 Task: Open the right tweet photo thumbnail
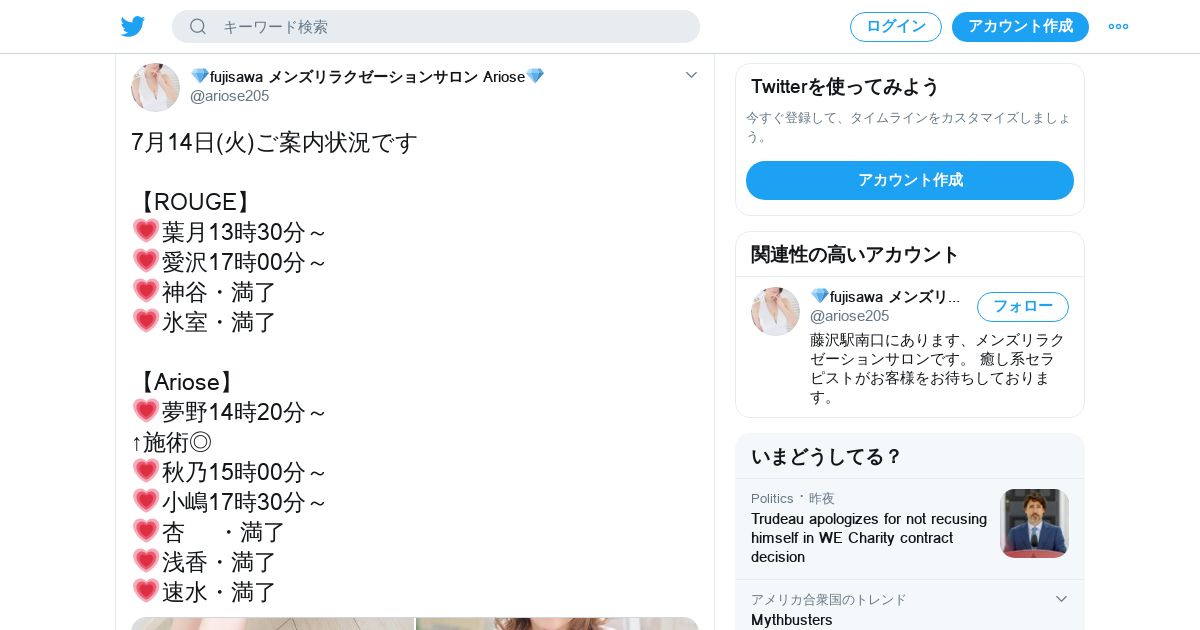click(x=557, y=623)
